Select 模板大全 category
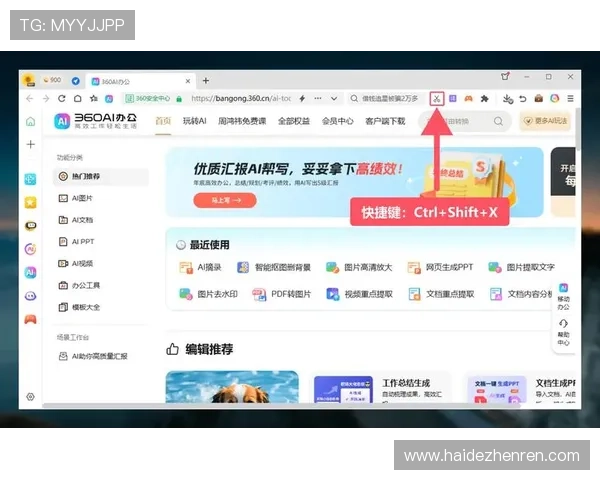 click(79, 307)
